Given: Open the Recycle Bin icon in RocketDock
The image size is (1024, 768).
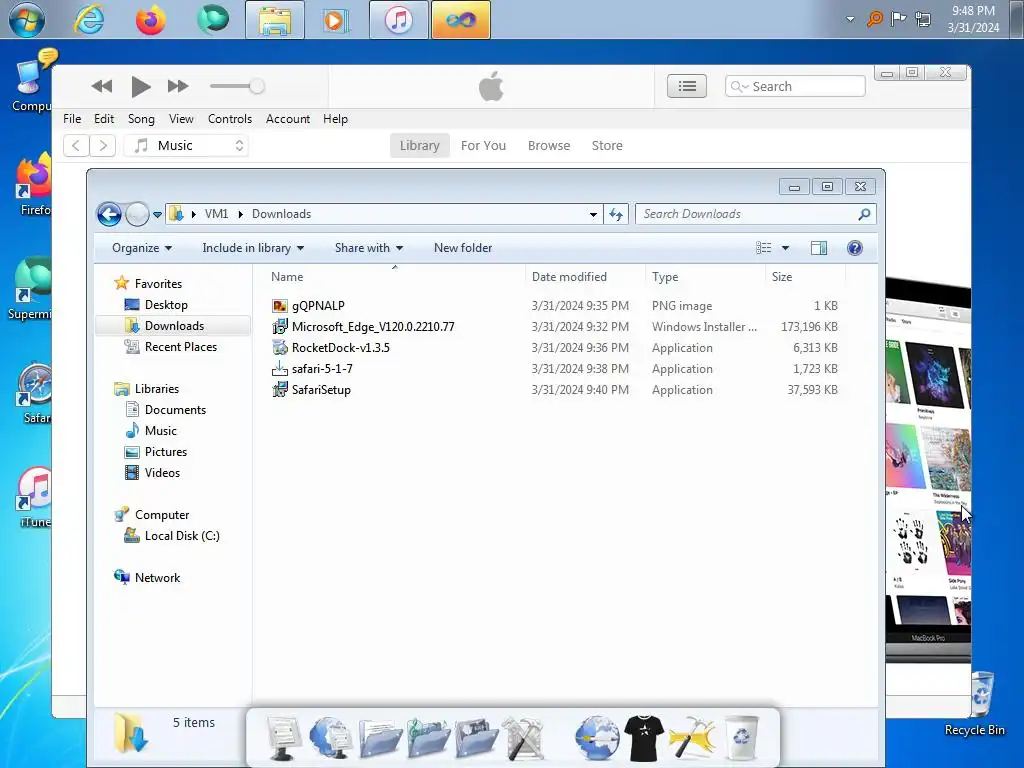Looking at the screenshot, I should [x=741, y=738].
